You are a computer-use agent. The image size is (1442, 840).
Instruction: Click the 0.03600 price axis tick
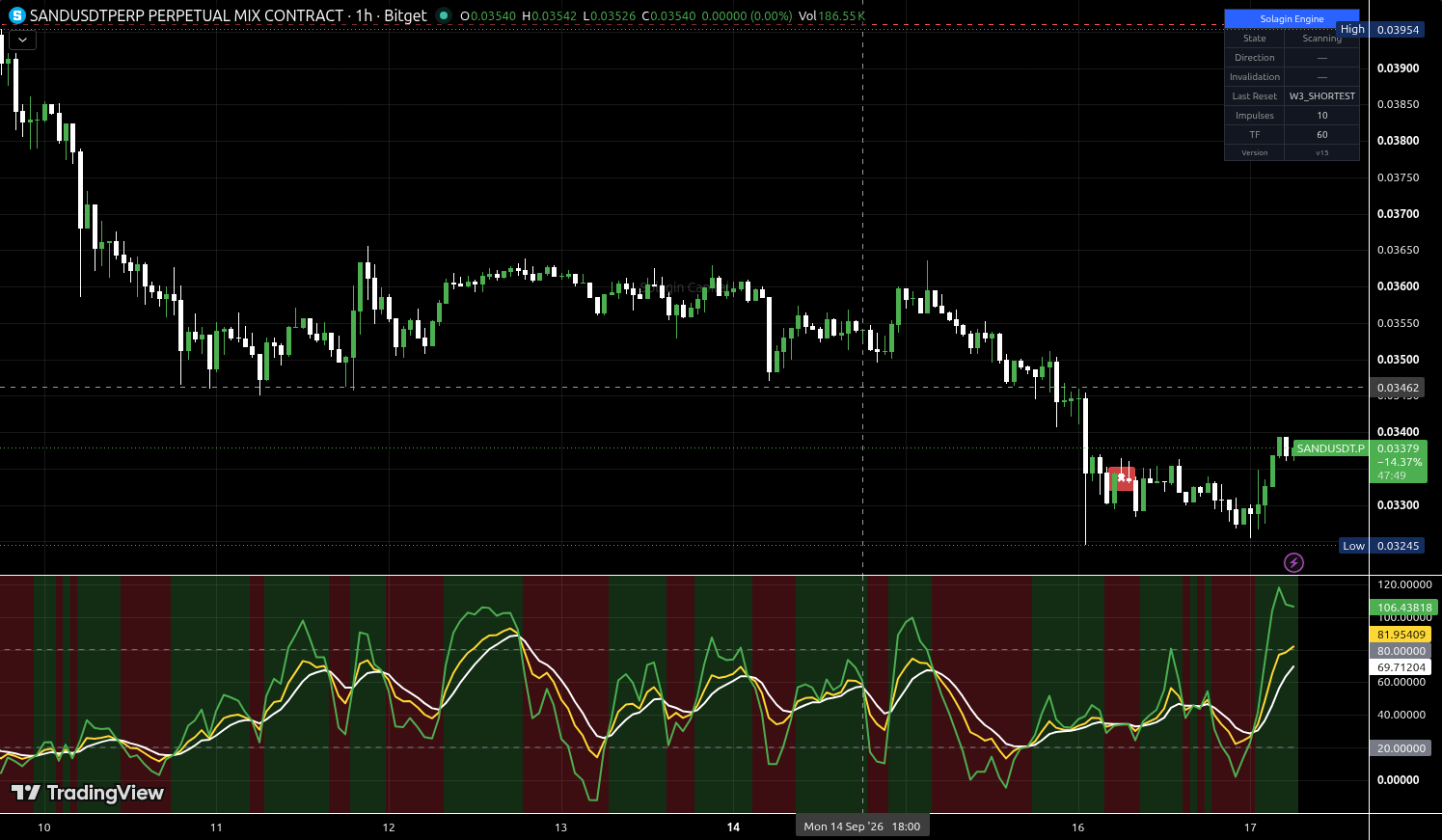coord(1398,286)
